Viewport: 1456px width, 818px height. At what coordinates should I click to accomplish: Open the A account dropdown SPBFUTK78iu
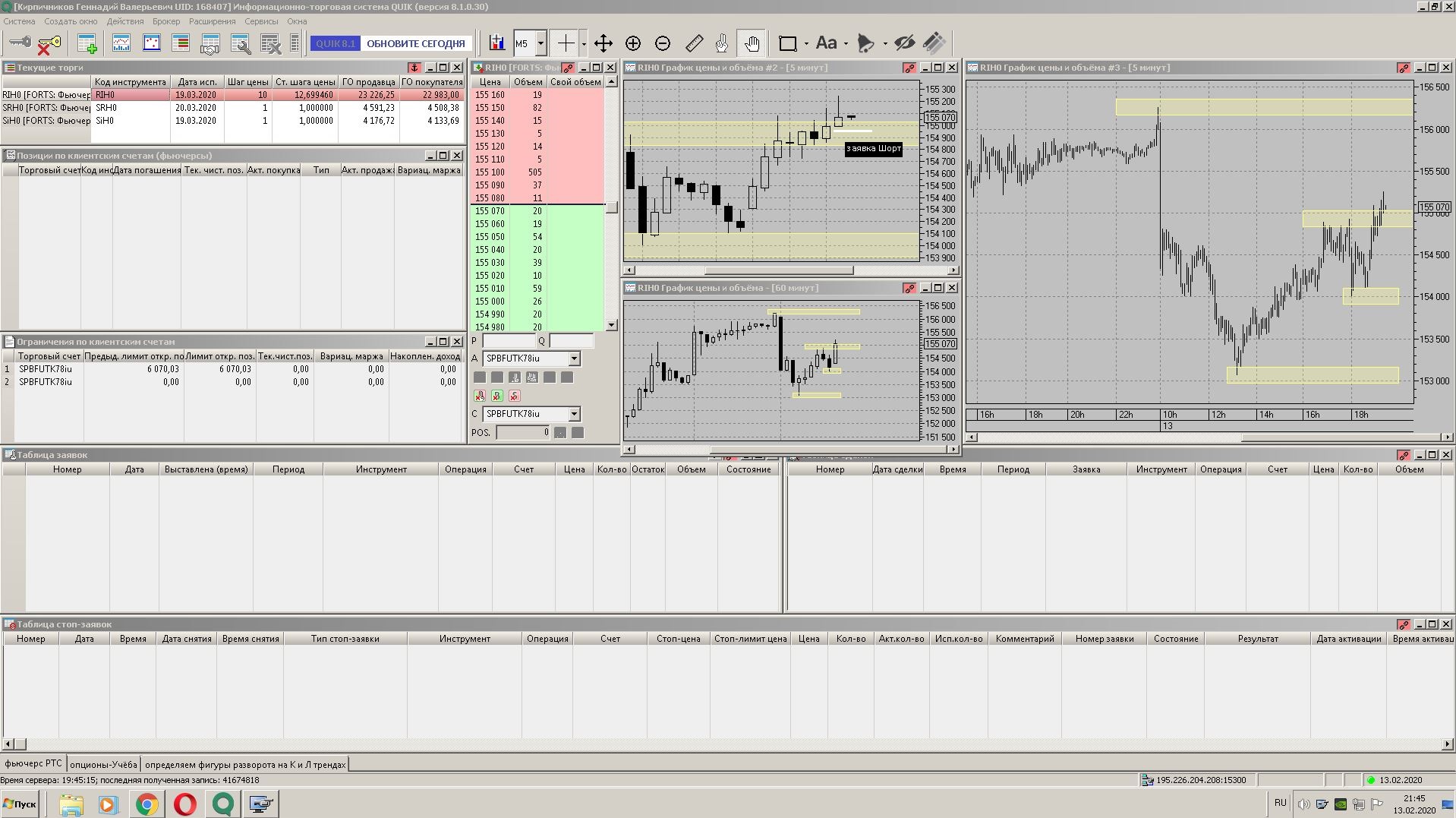pos(574,358)
